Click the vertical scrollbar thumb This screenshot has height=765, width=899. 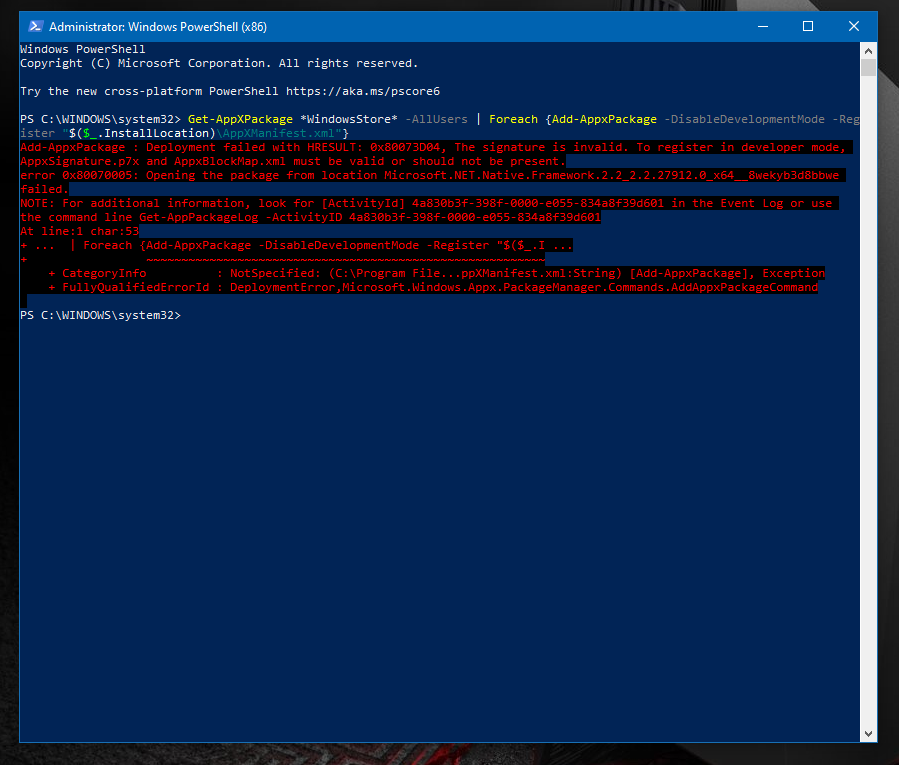(868, 68)
